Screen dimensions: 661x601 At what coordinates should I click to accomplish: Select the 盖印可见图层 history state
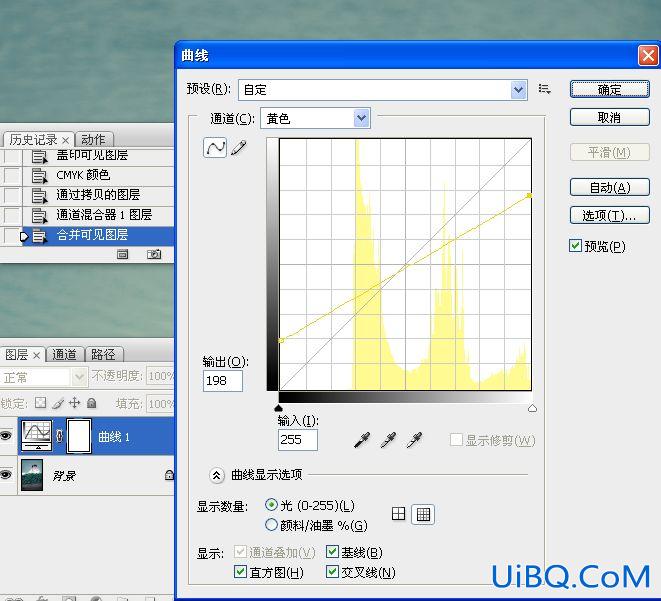[x=87, y=155]
